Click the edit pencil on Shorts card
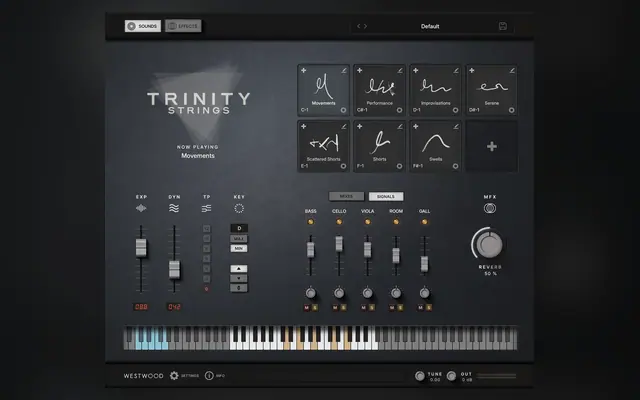Screen dimensions: 640x400 pos(400,127)
